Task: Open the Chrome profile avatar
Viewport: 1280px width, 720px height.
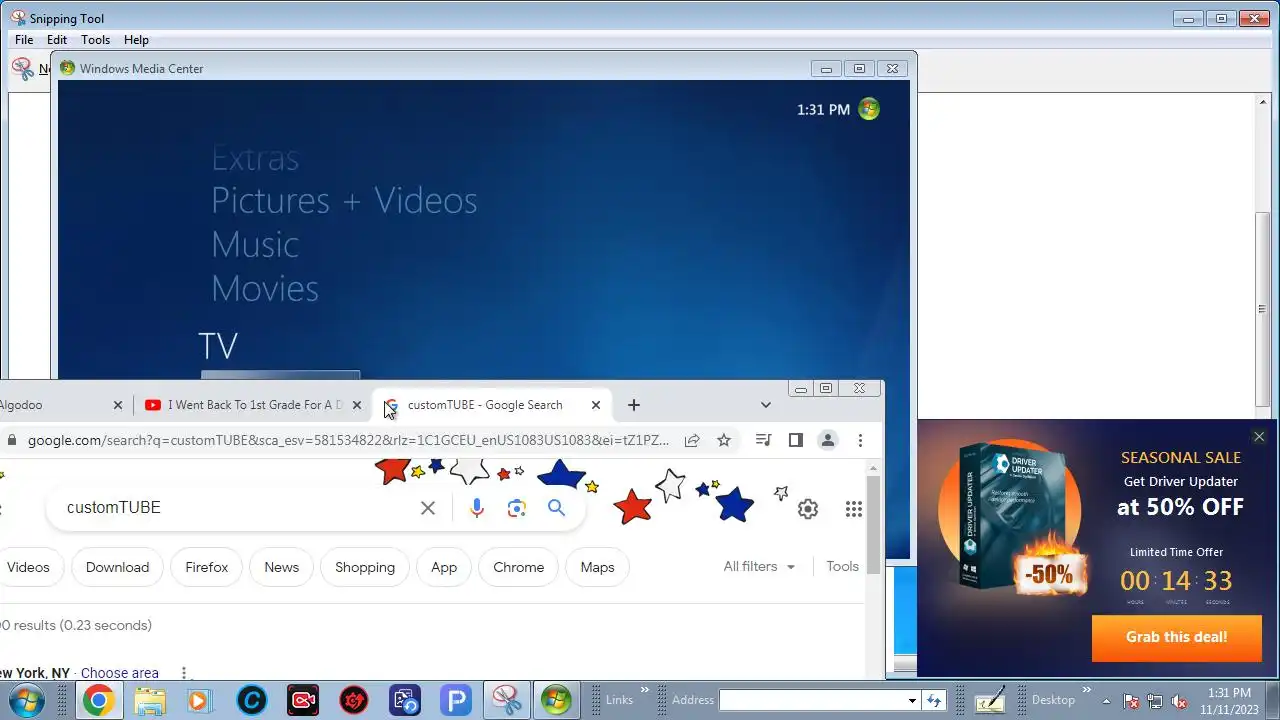Action: pyautogui.click(x=828, y=440)
